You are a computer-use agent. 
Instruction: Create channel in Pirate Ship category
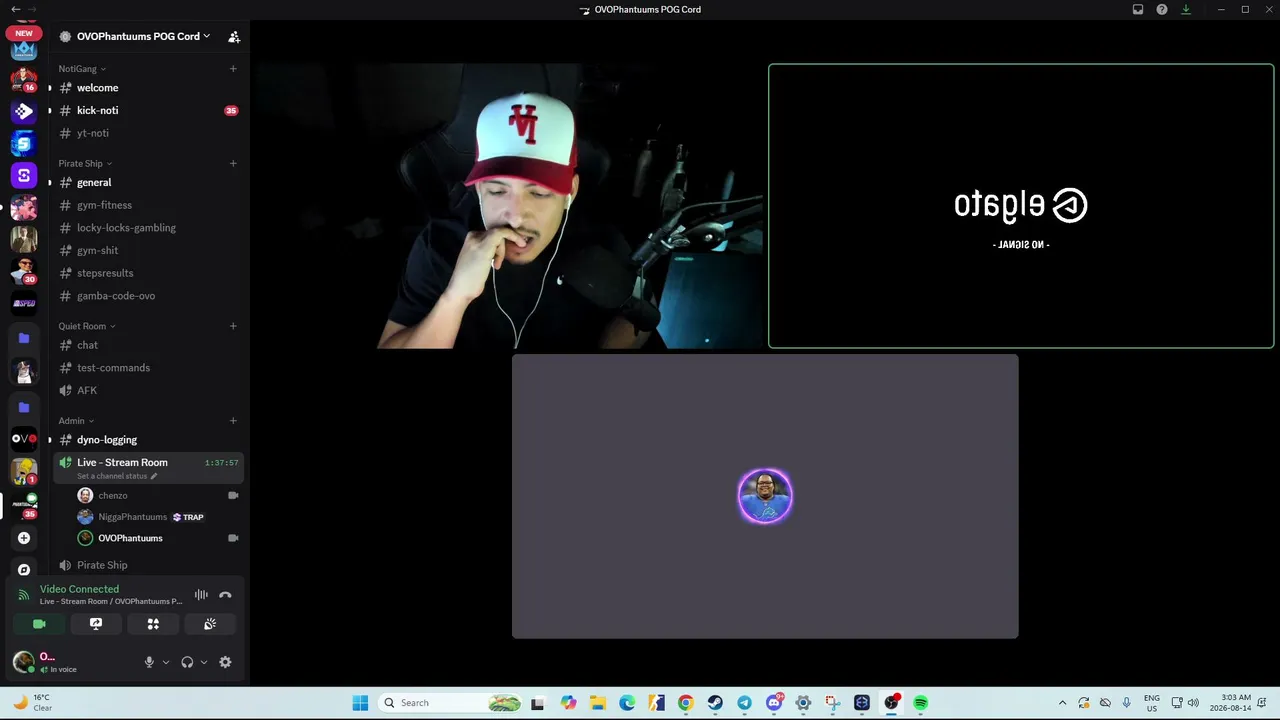(x=233, y=164)
